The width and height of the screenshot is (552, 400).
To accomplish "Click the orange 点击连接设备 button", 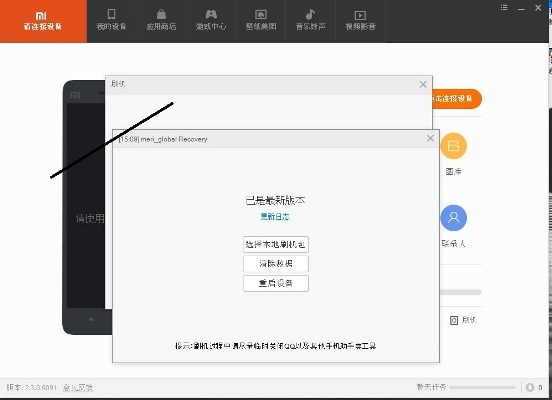I will (x=457, y=99).
